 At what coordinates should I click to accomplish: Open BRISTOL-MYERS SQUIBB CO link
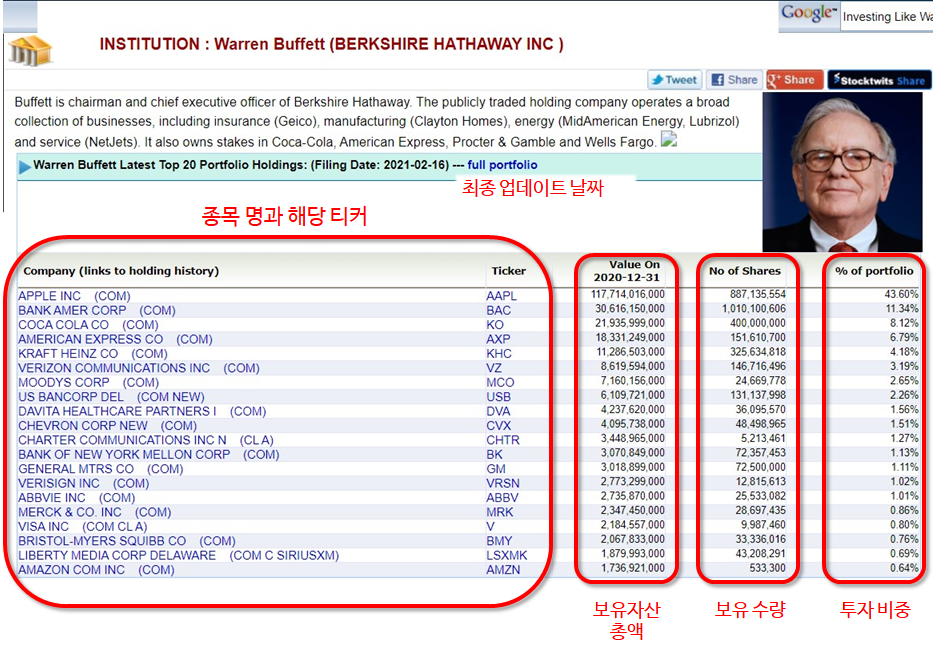126,541
